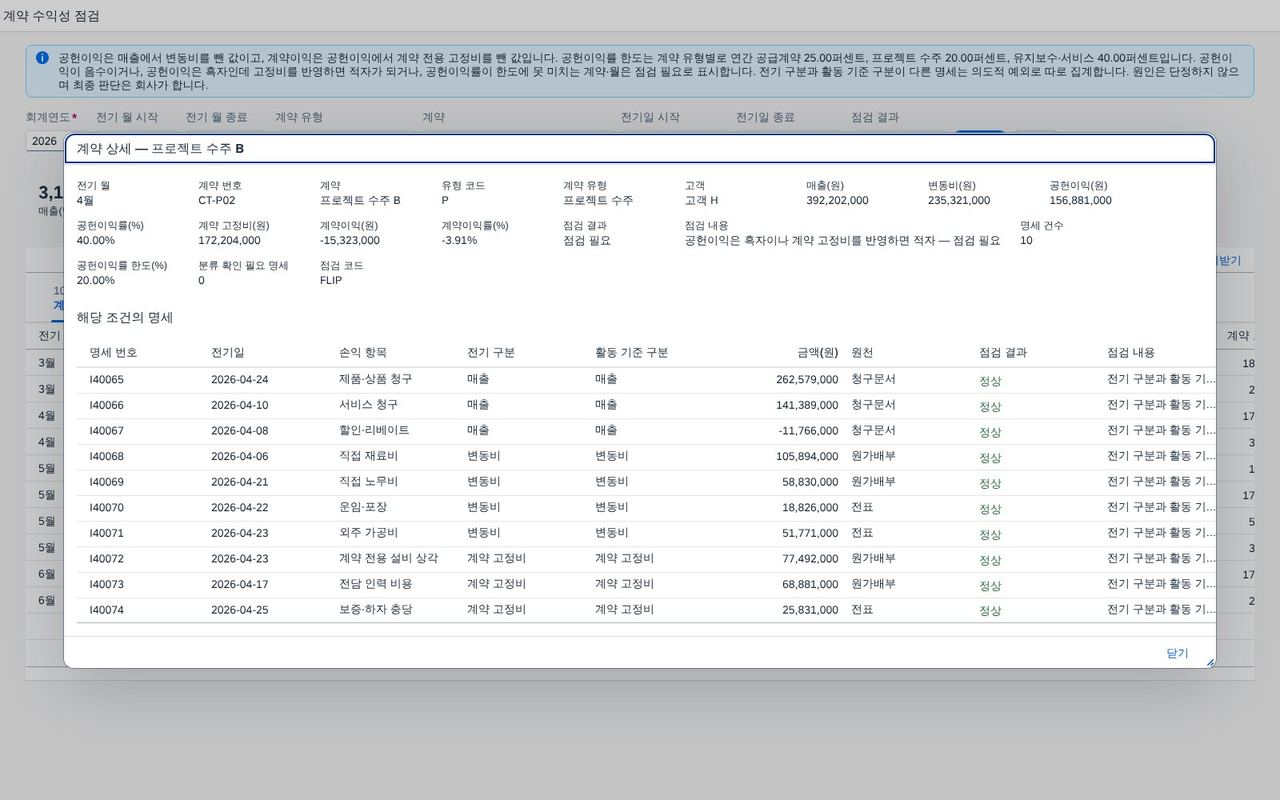Click the 전기 구분 column header
This screenshot has height=800, width=1280.
click(x=491, y=353)
